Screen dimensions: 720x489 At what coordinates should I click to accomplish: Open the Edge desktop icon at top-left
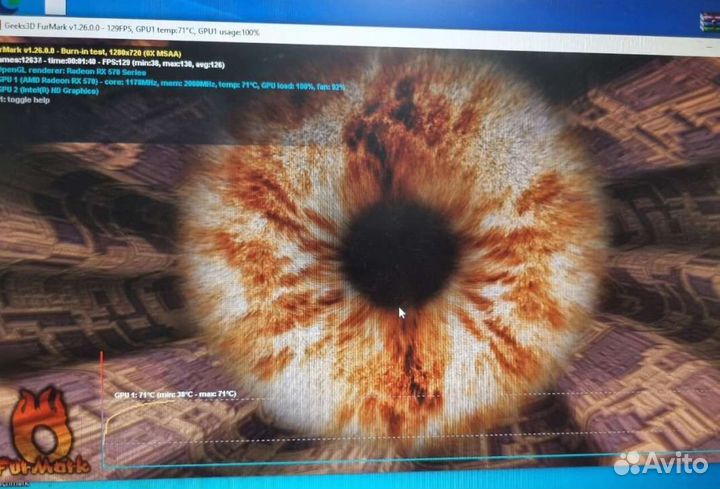(8, 6)
